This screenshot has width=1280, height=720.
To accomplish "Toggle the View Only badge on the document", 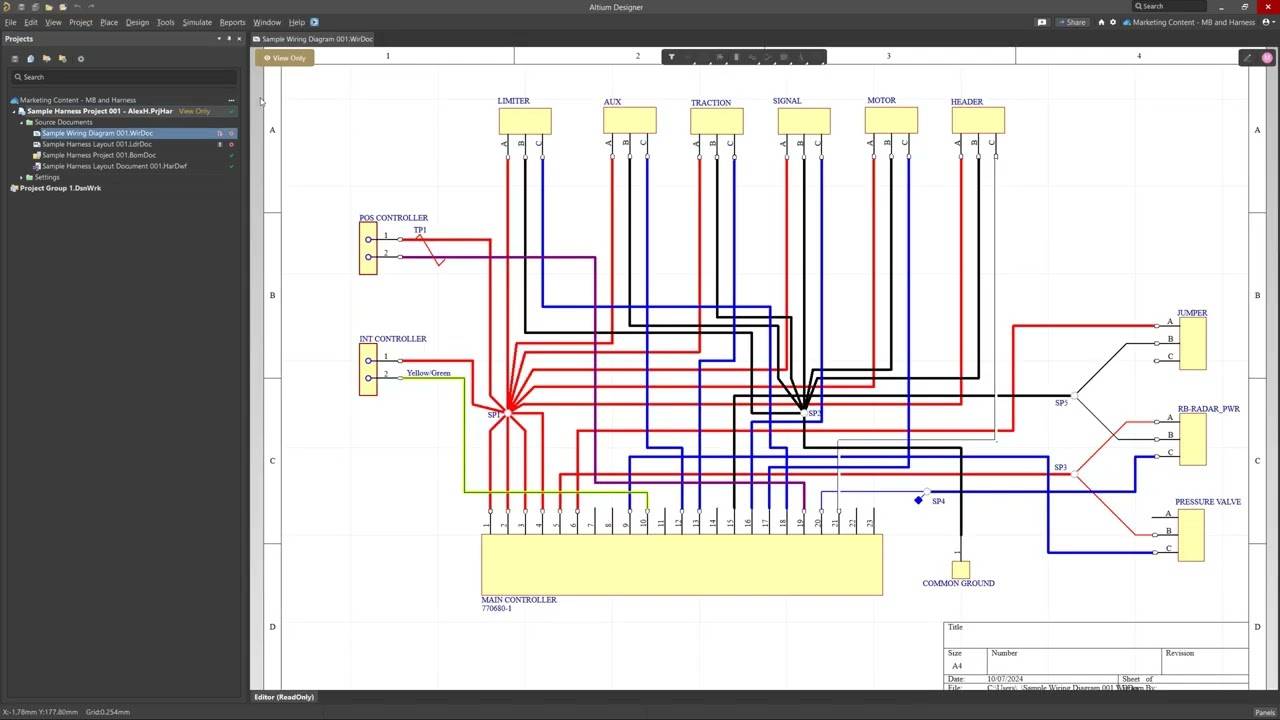I will click(x=285, y=58).
